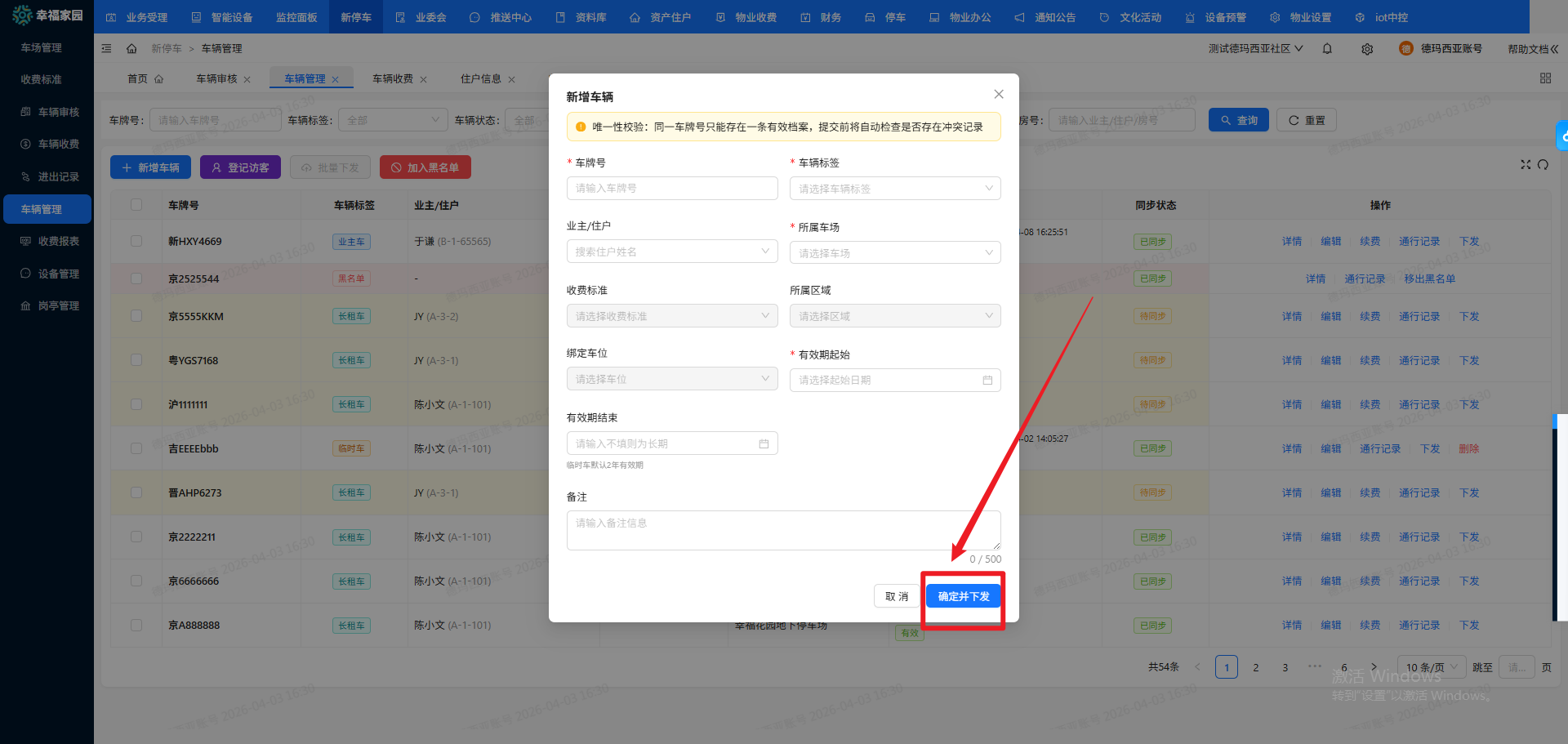Image resolution: width=1568 pixels, height=744 pixels.
Task: Toggle the sidebar collapse menu icon
Action: coord(107,49)
